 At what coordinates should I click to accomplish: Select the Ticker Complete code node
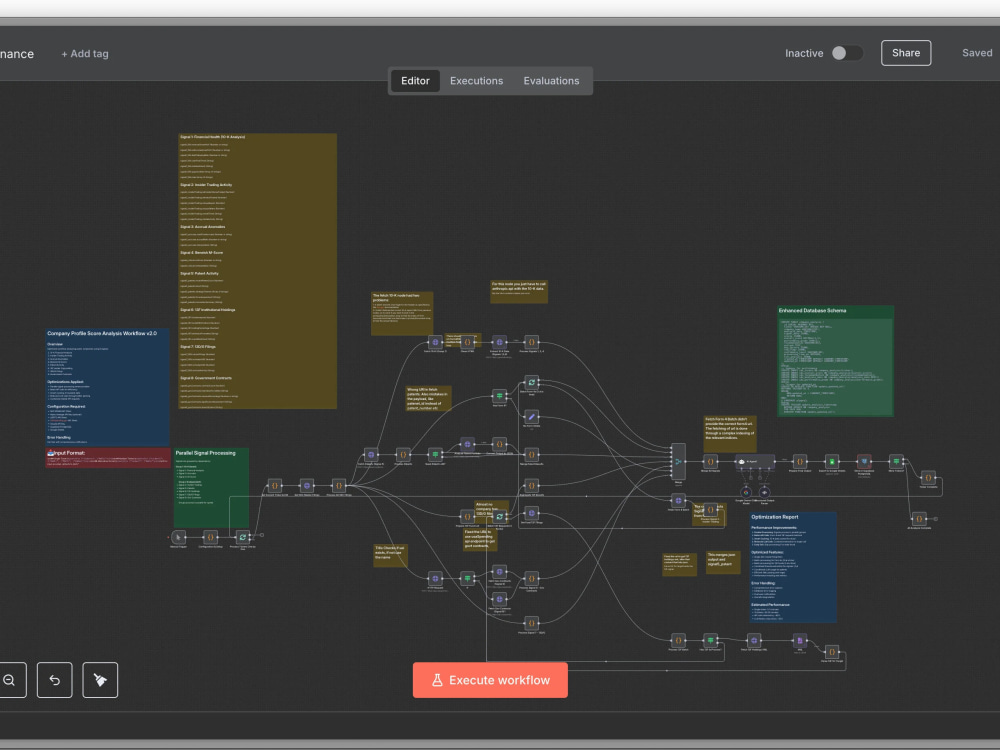point(928,478)
